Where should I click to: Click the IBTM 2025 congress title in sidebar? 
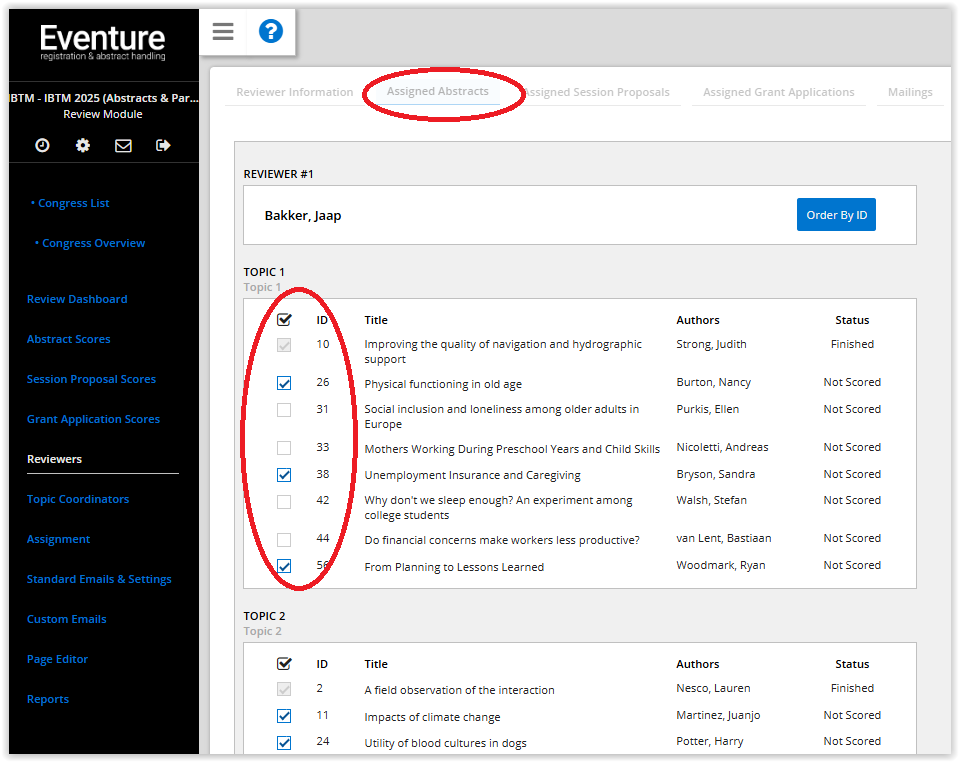point(104,98)
